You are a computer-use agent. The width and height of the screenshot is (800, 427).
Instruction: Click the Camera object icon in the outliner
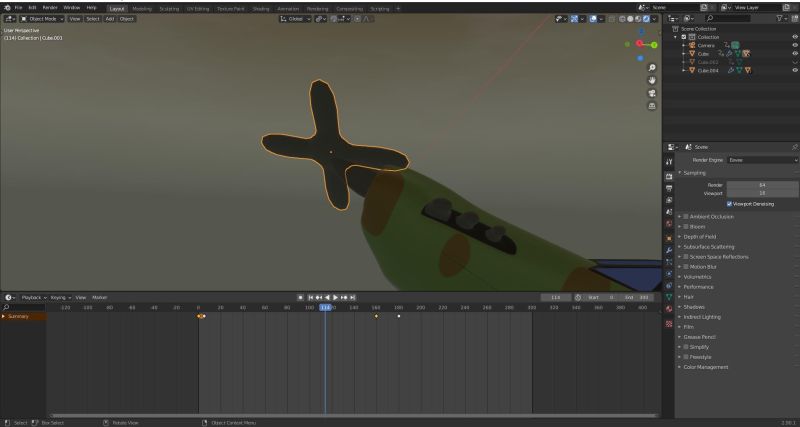(692, 45)
